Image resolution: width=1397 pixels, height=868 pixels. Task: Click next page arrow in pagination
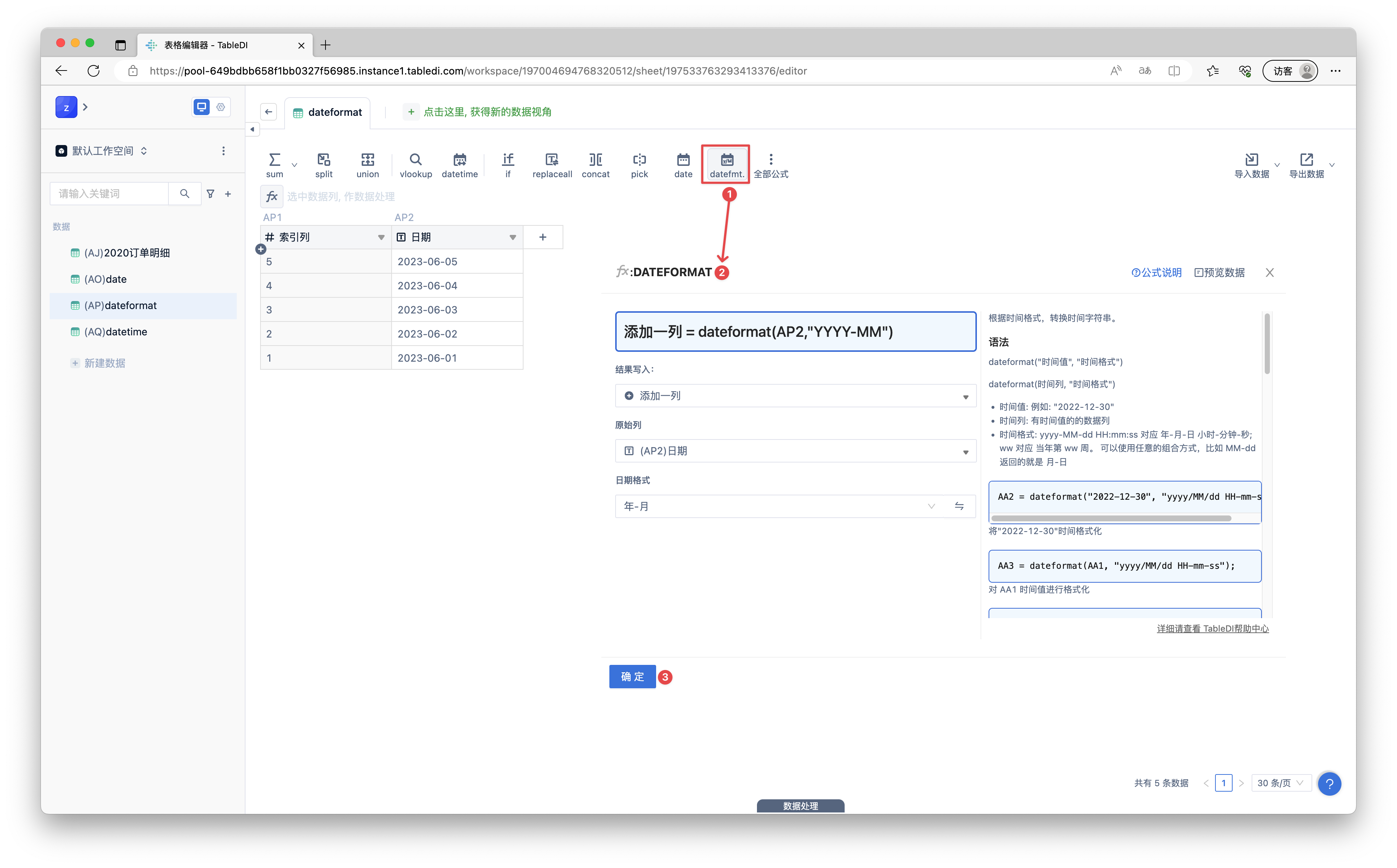[x=1241, y=783]
